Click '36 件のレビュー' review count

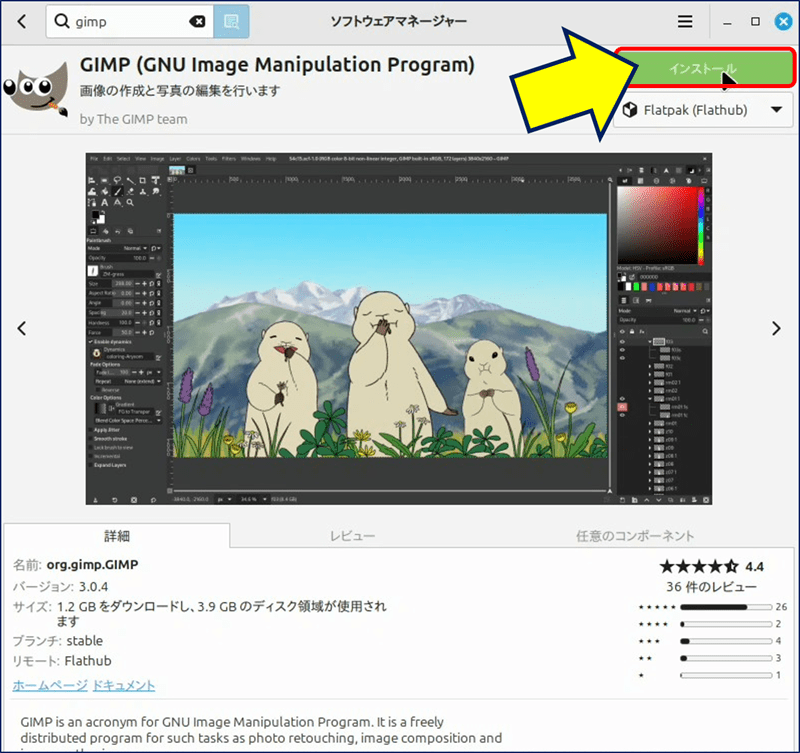click(x=711, y=587)
